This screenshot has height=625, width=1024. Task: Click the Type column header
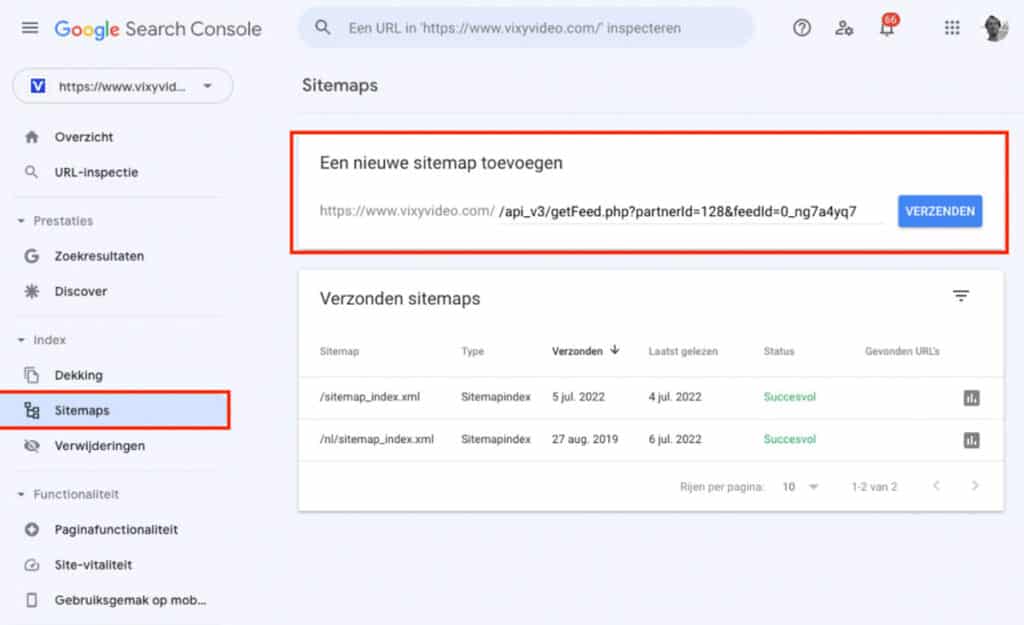(472, 351)
